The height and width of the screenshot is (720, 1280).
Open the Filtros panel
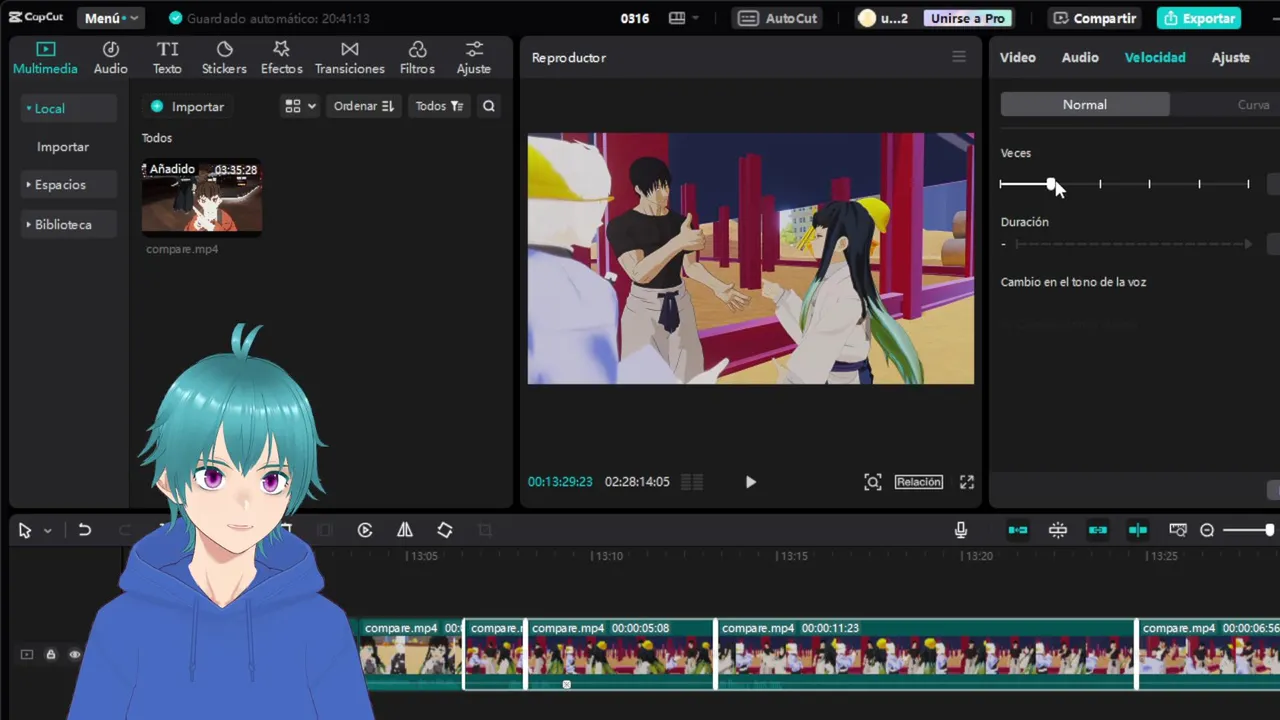417,58
